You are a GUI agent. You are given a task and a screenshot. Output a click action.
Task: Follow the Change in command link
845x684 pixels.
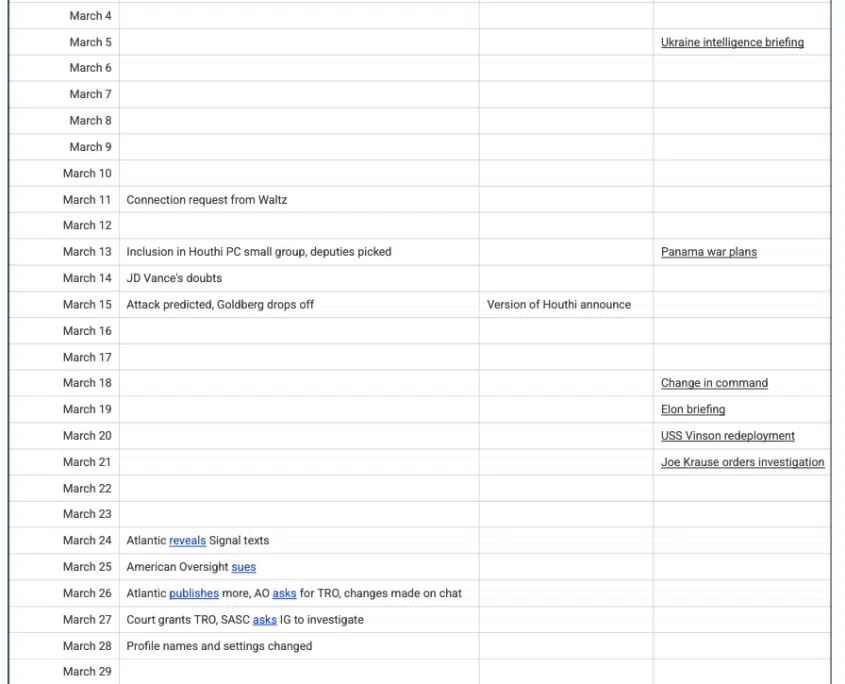tap(714, 383)
